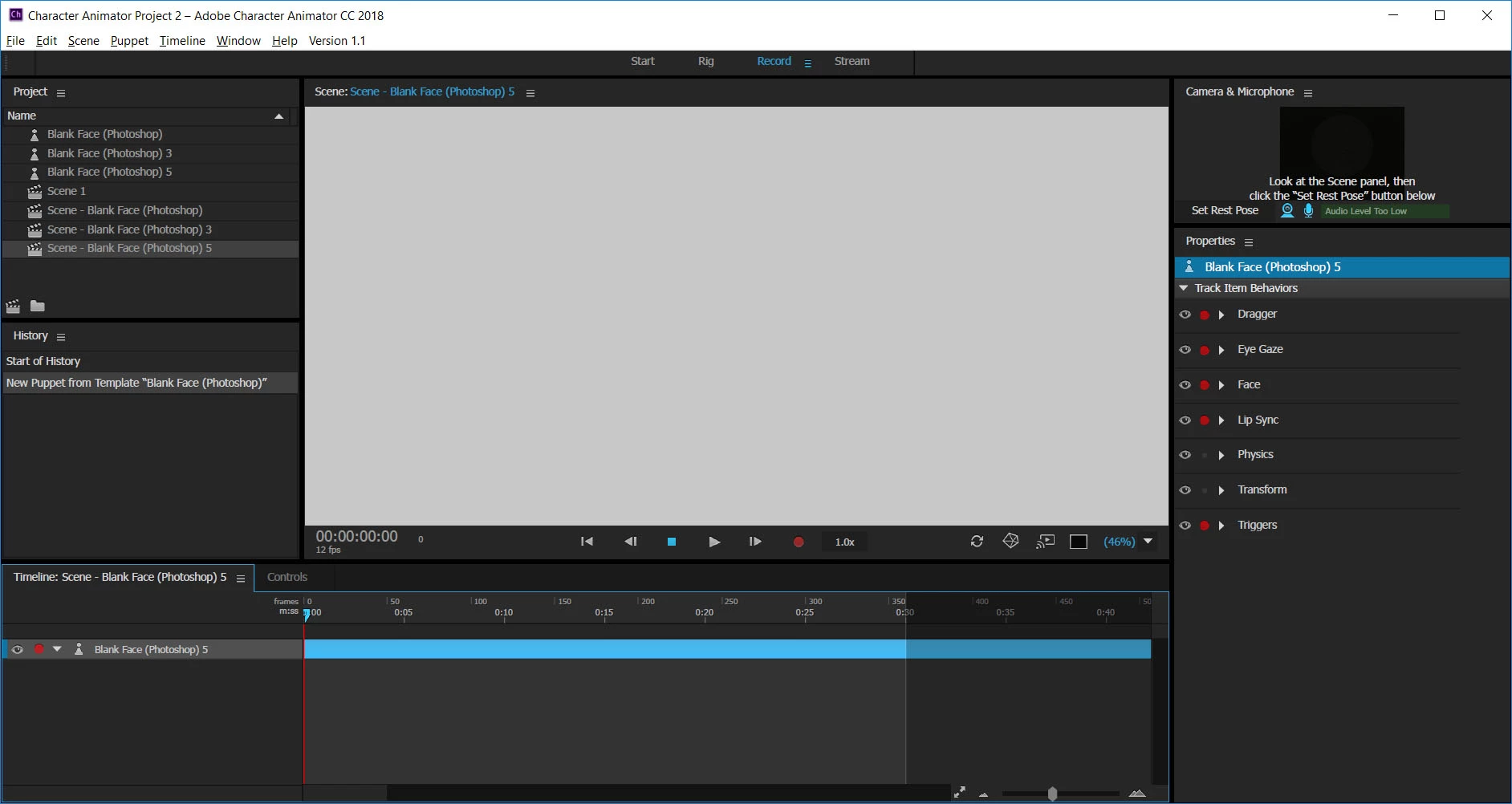Expand the Physics behavior settings

click(1221, 455)
